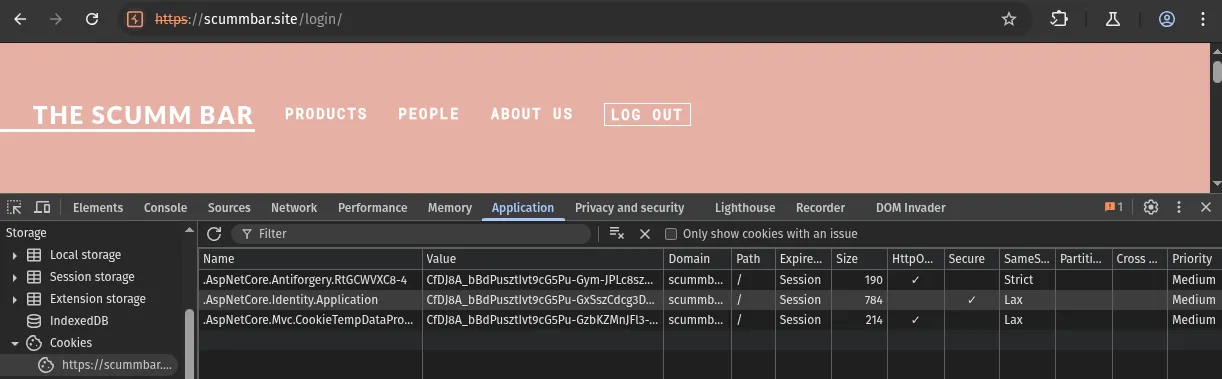Sort cookies by Secure column header
Screen dimensions: 1222x379
[971, 259]
